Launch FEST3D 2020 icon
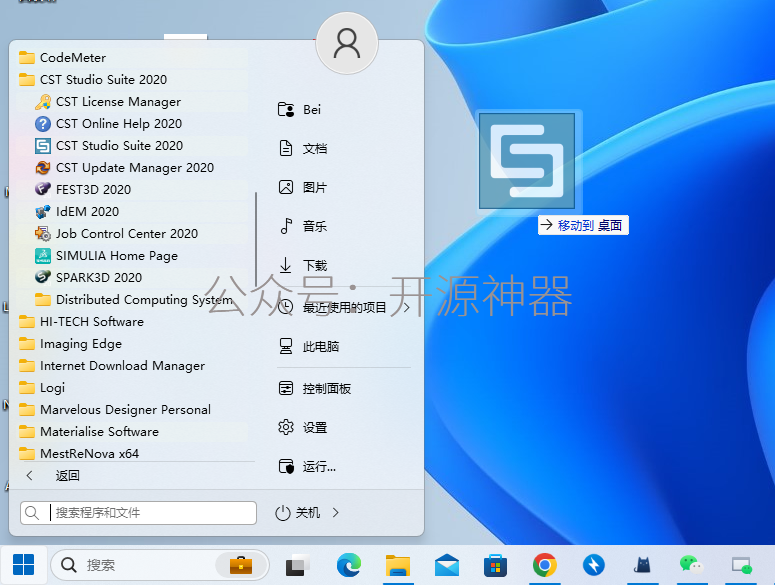The height and width of the screenshot is (585, 775). (43, 190)
